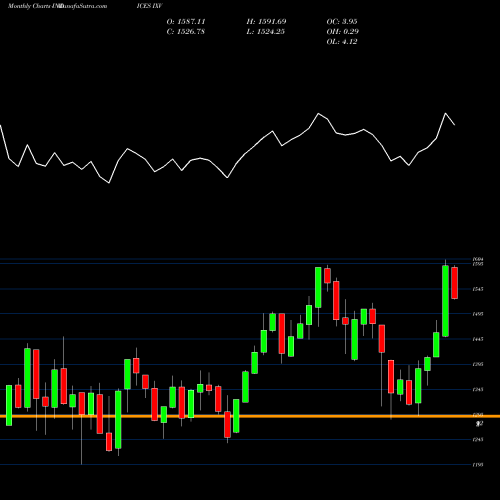Image resolution: width=500 pixels, height=500 pixels.
Task: Click the 1195 price axis label
Action: [x=478, y=464]
